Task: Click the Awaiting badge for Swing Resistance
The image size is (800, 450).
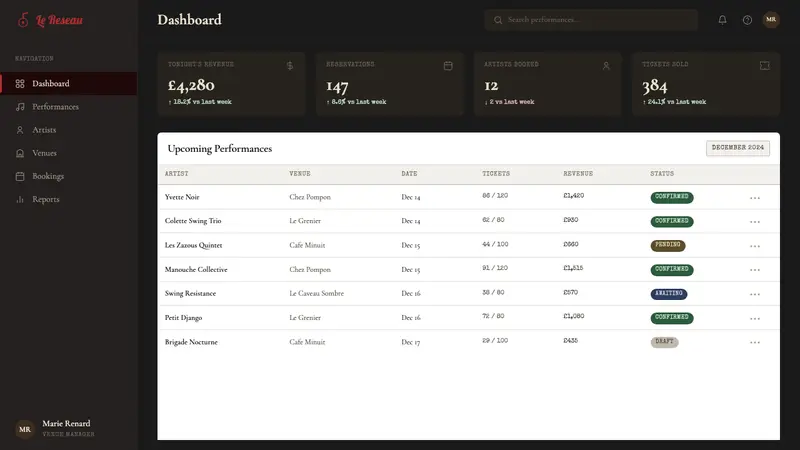Action: point(669,293)
